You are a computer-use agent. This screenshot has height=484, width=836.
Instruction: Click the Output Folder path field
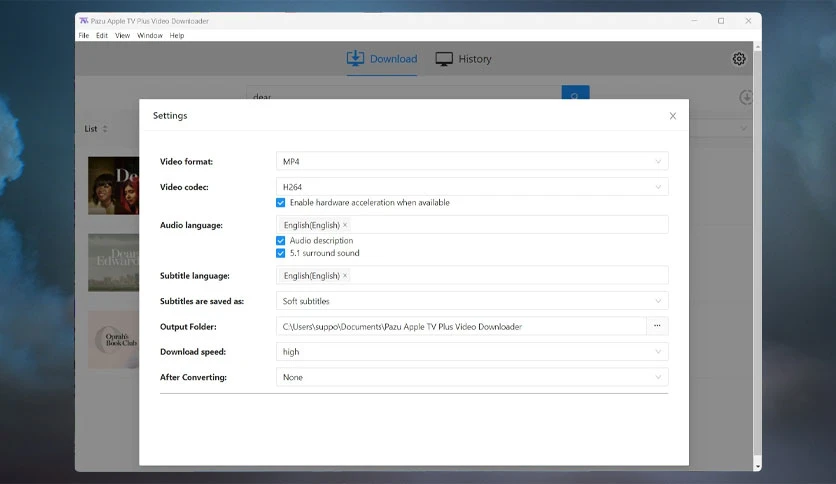tap(461, 326)
